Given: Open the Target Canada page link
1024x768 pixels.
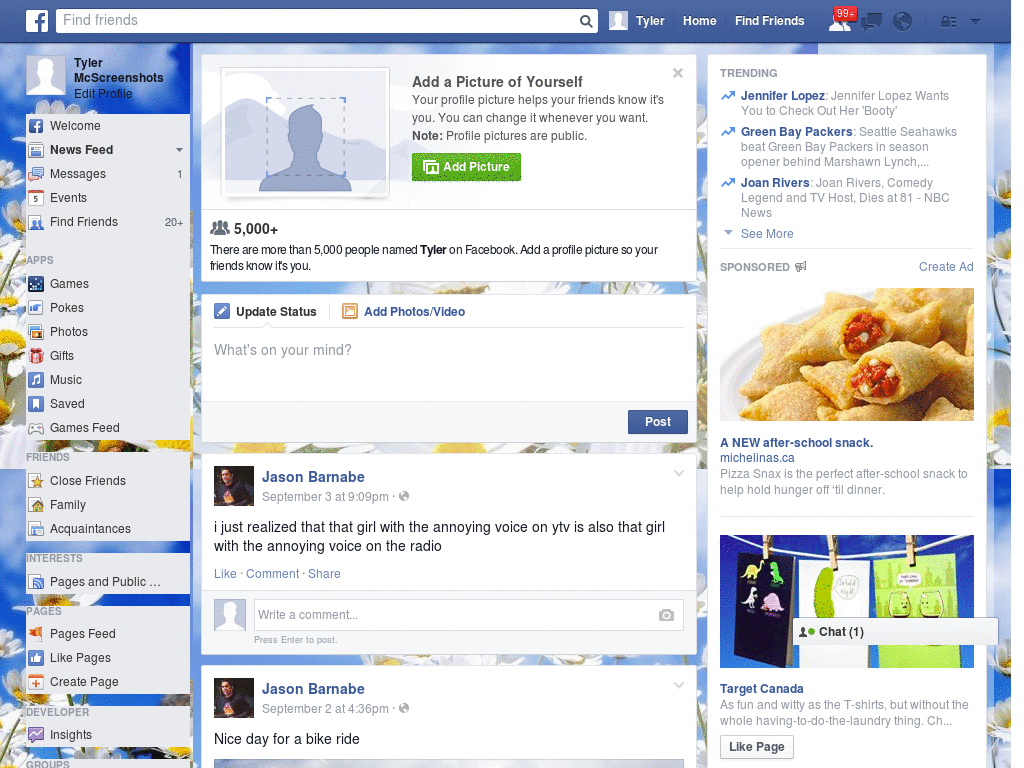Looking at the screenshot, I should pos(761,689).
